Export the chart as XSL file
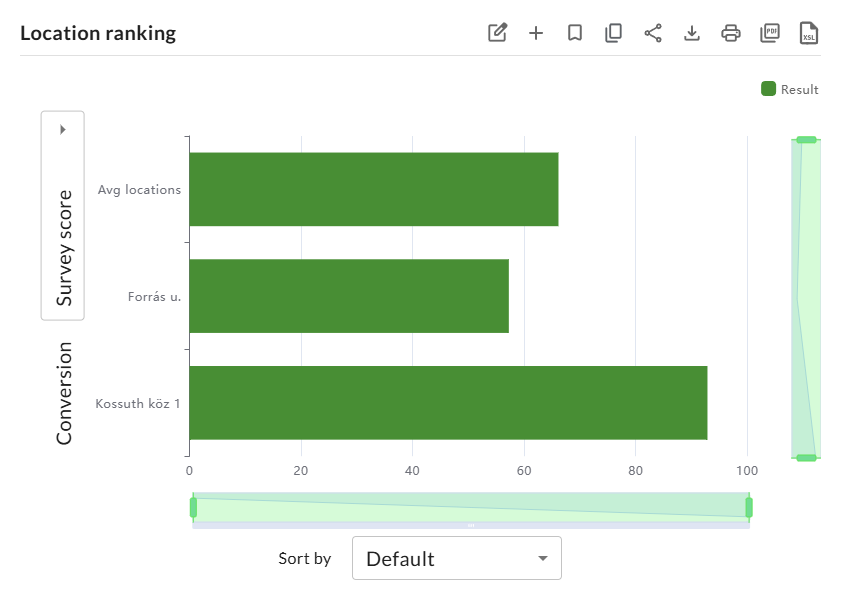The width and height of the screenshot is (841, 600). [x=809, y=33]
